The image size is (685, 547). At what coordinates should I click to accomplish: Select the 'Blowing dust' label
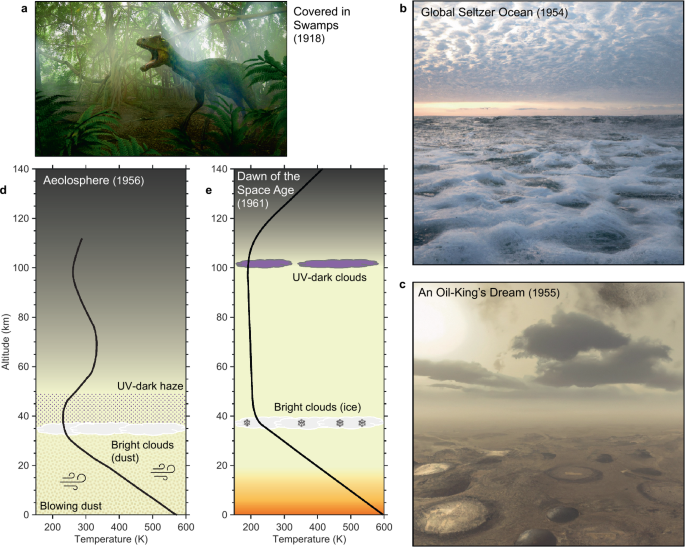pos(71,506)
